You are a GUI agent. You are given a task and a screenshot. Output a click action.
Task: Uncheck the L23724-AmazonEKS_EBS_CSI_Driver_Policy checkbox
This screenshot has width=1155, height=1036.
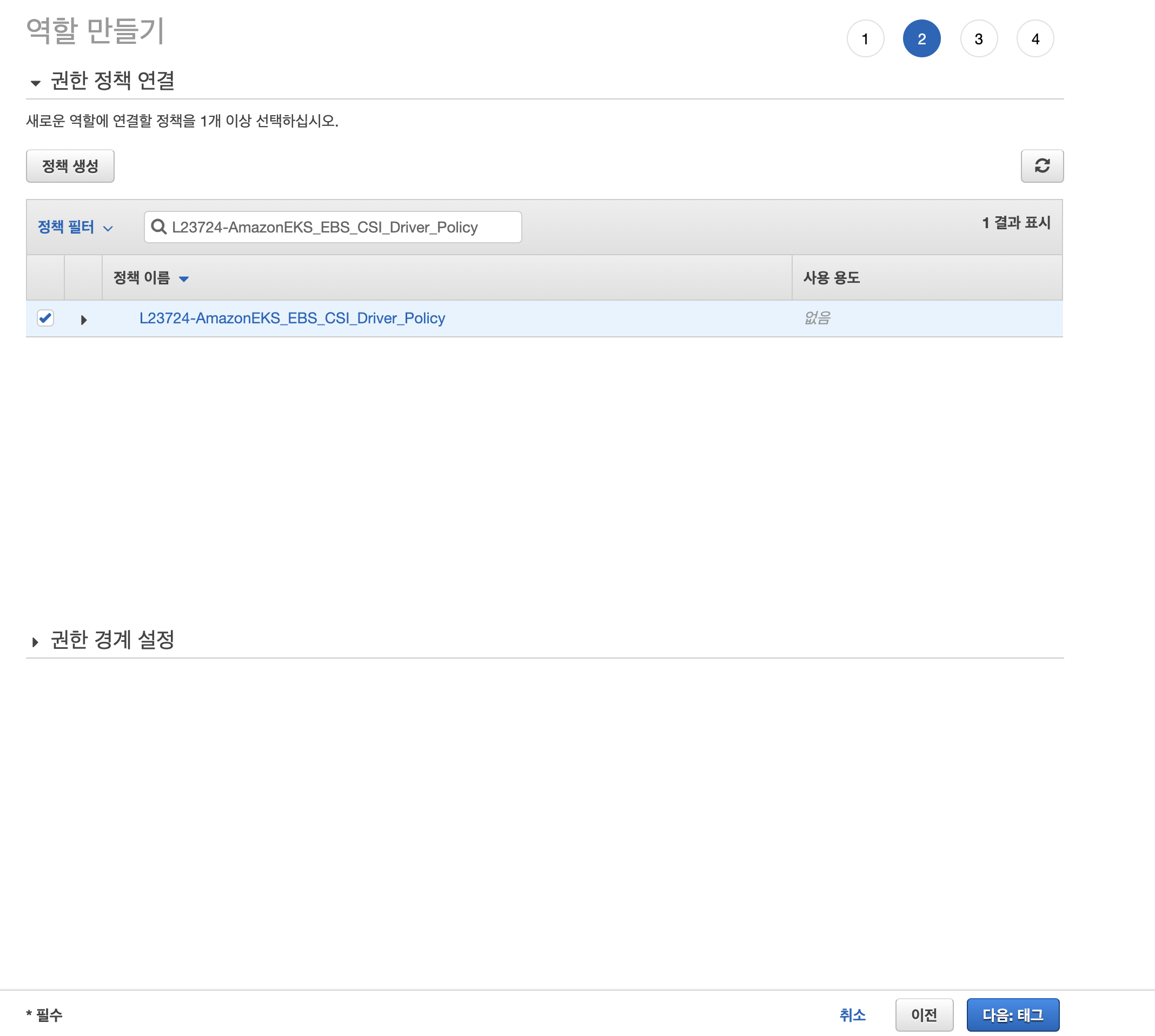[x=46, y=319]
